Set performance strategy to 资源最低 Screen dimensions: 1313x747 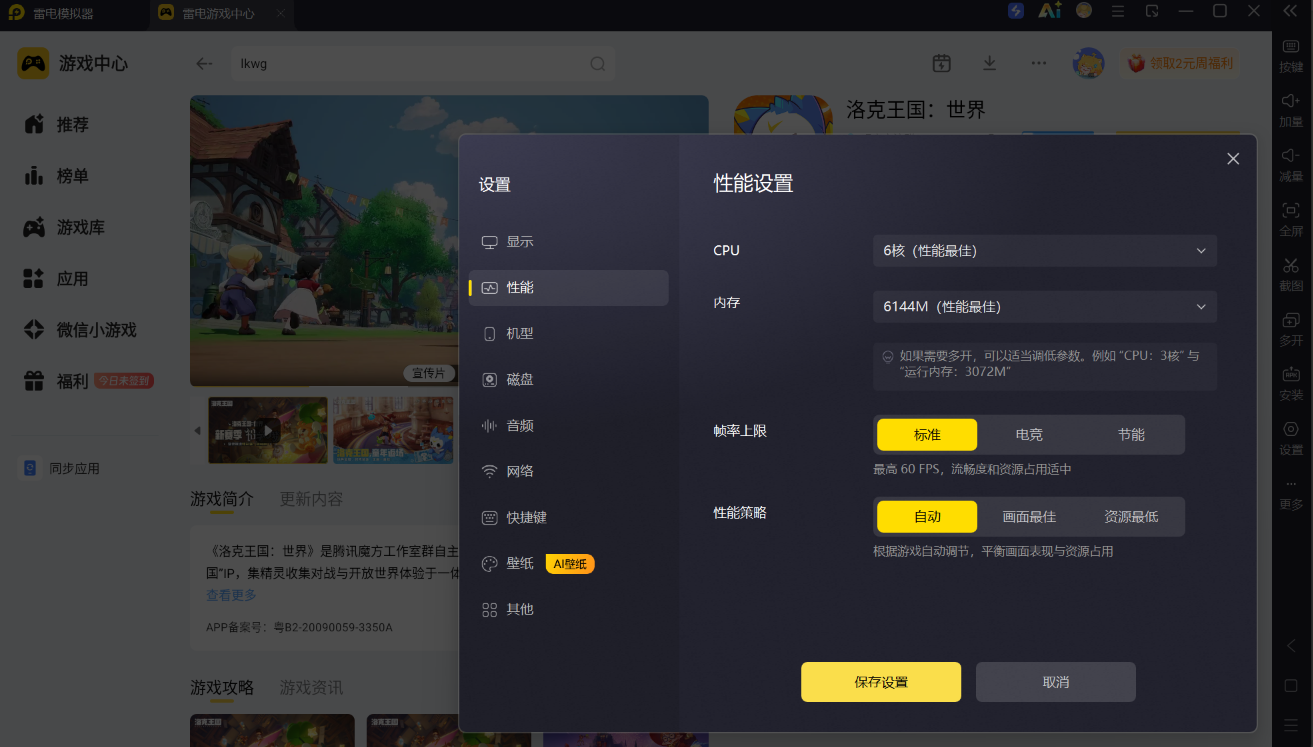click(1131, 517)
